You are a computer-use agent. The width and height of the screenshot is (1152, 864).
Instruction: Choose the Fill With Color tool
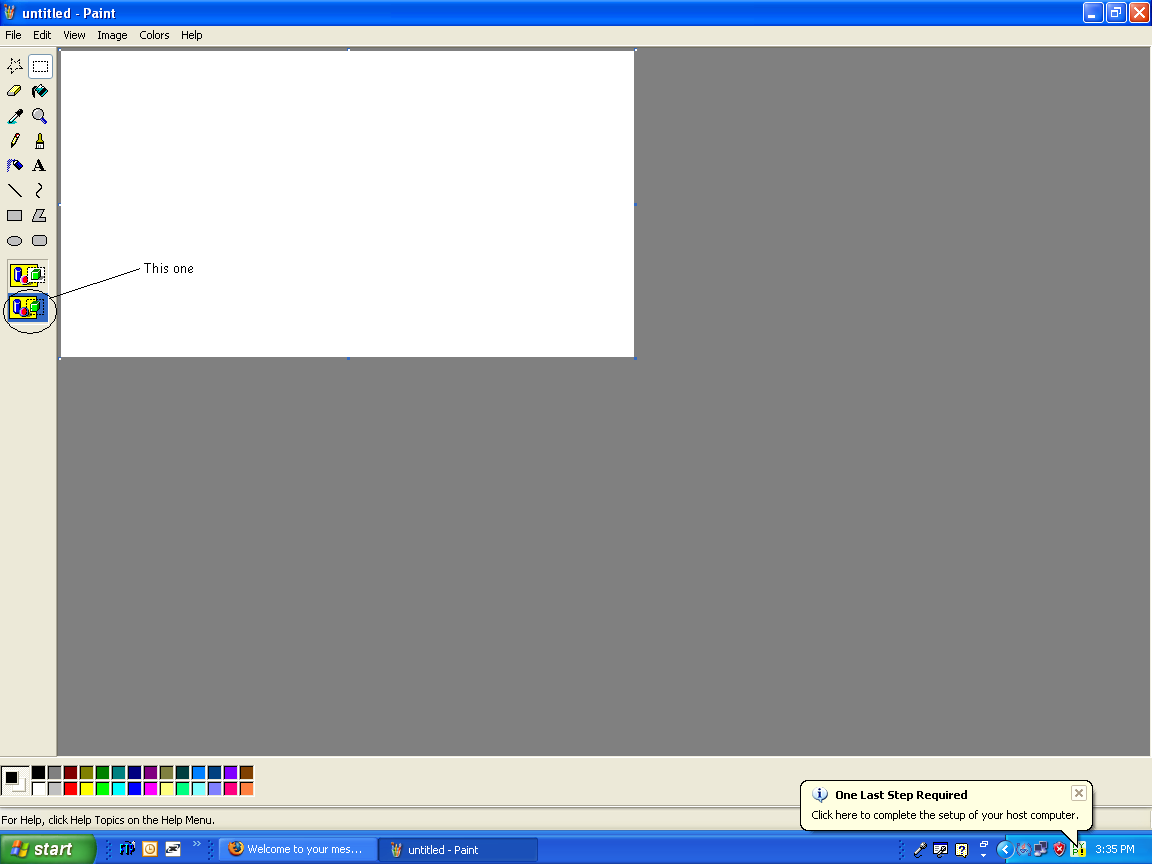[x=39, y=90]
